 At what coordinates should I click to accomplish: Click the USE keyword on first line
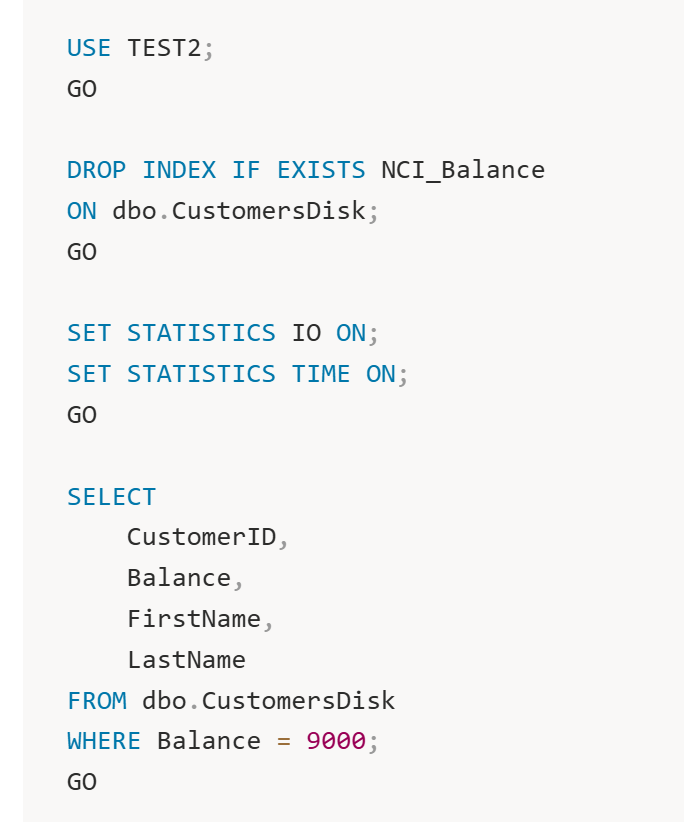click(89, 48)
